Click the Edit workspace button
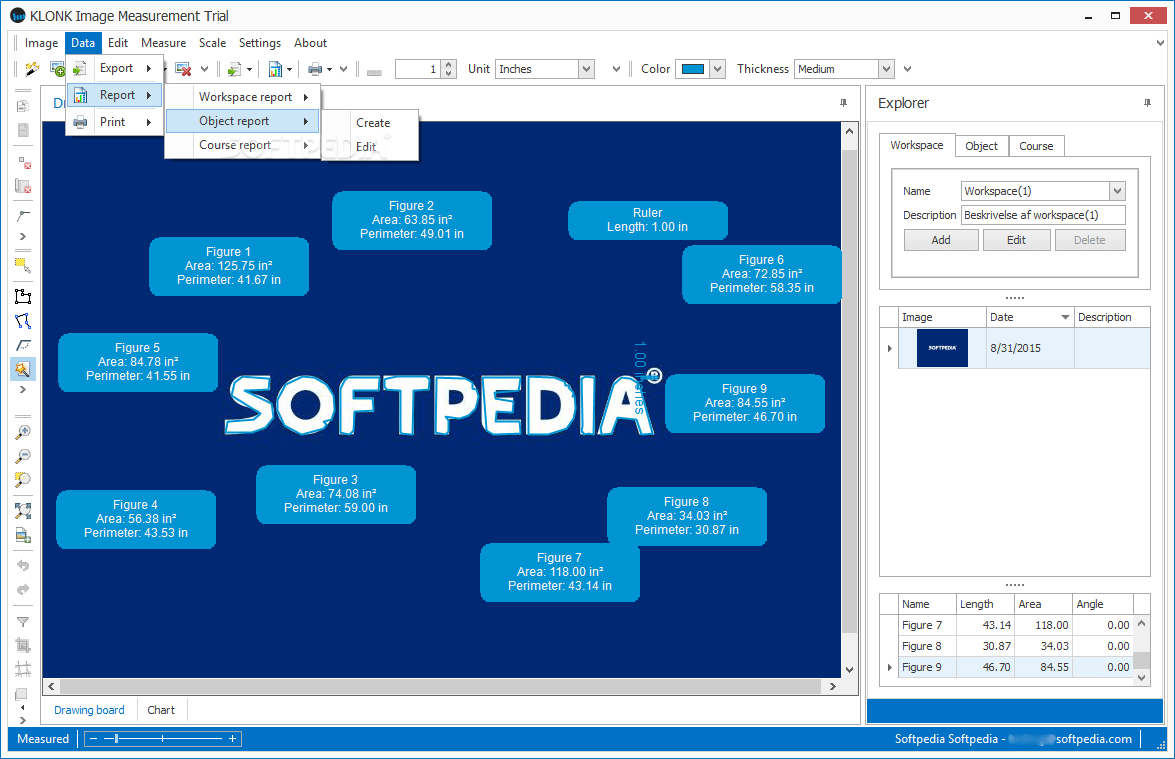Image resolution: width=1175 pixels, height=759 pixels. [1016, 240]
